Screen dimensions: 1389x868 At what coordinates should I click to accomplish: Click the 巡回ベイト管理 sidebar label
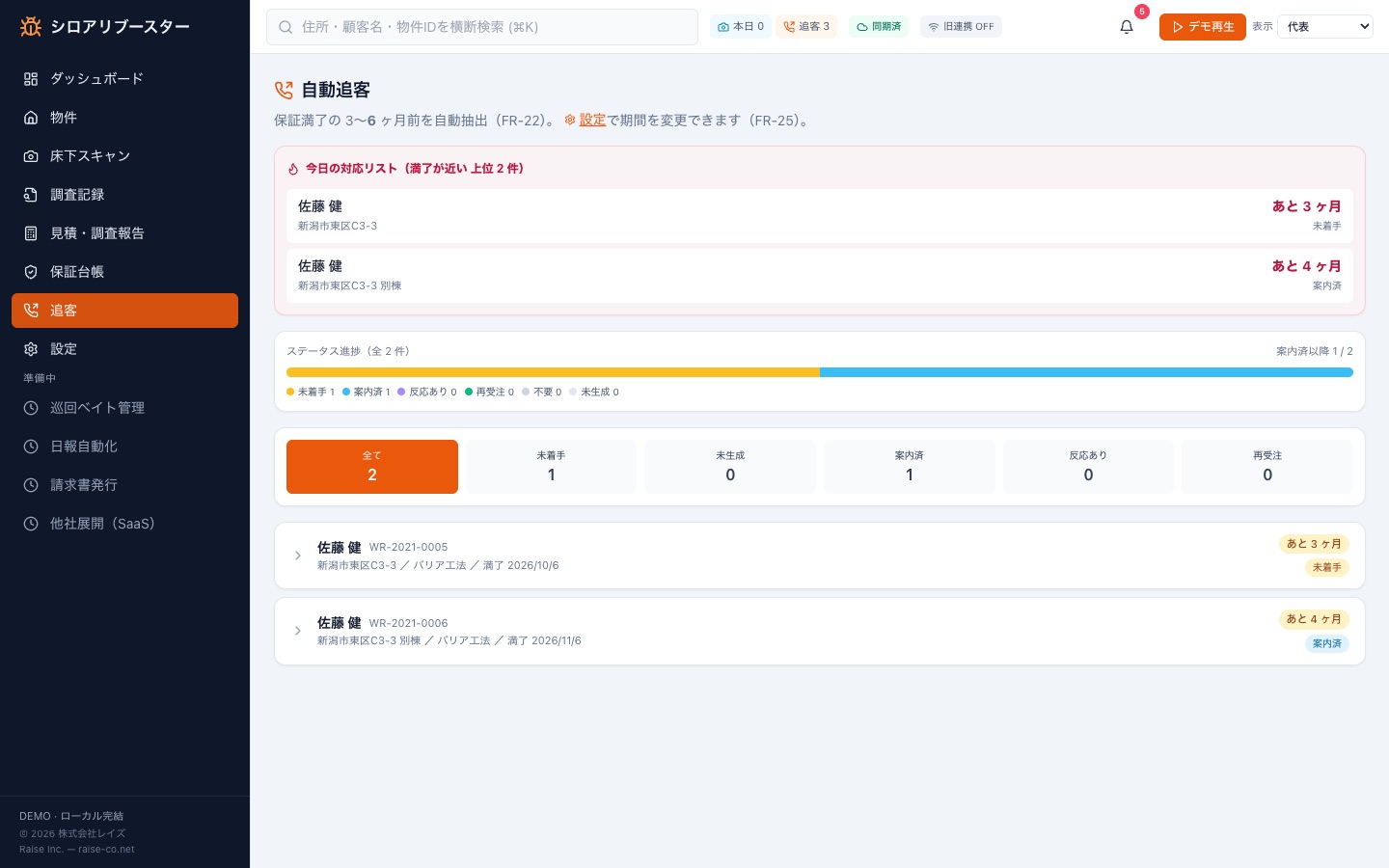(x=97, y=408)
